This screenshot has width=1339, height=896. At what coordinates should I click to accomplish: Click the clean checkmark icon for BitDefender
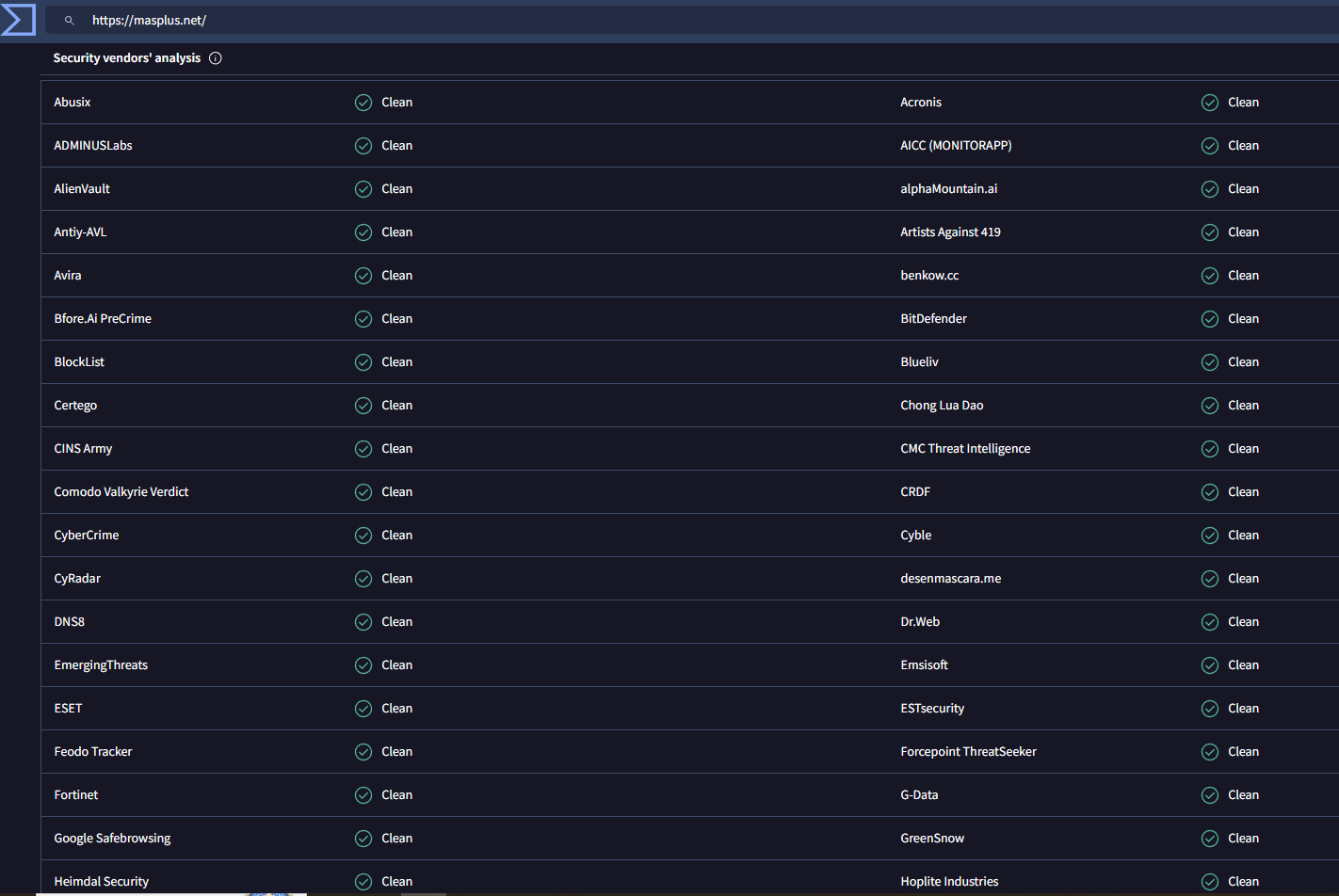(x=1210, y=319)
